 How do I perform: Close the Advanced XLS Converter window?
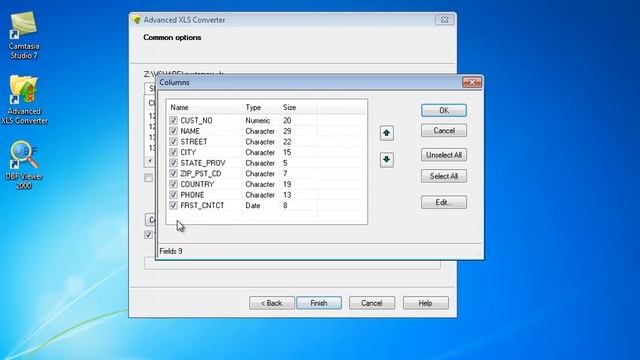(x=444, y=20)
